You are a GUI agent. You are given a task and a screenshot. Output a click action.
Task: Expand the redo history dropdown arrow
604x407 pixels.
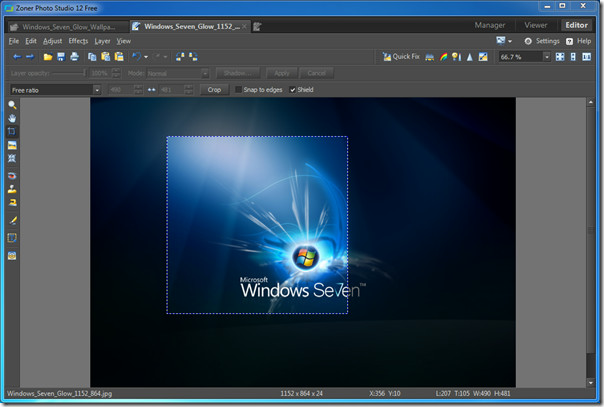click(165, 57)
